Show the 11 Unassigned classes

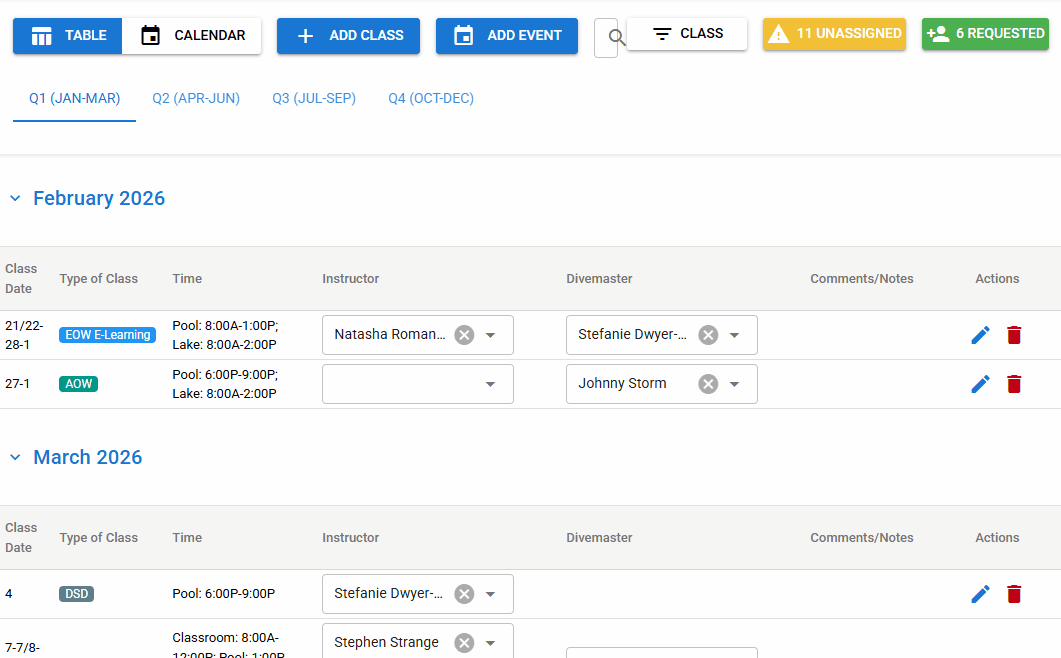(x=834, y=34)
